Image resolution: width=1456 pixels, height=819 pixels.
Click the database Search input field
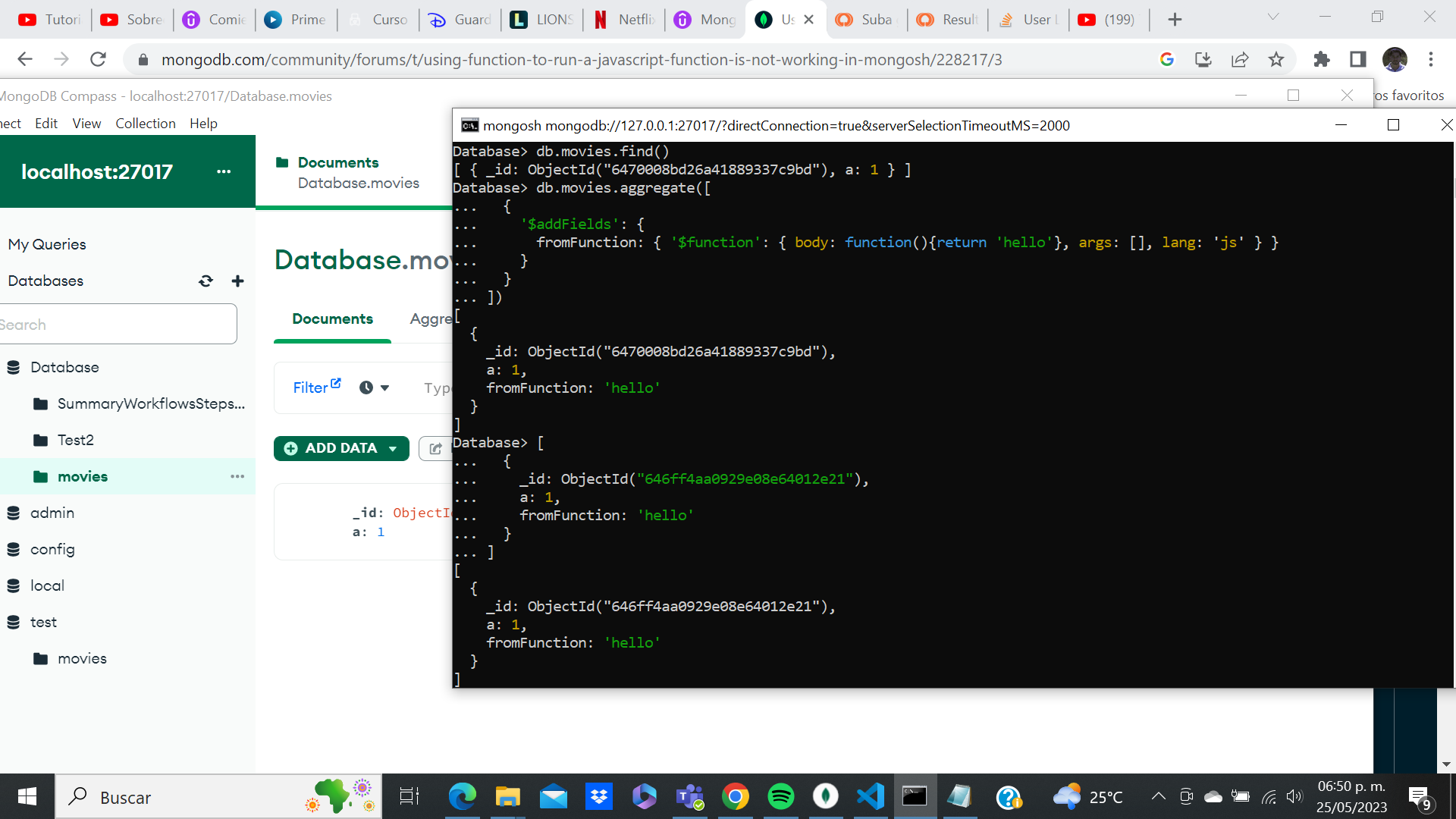click(118, 325)
